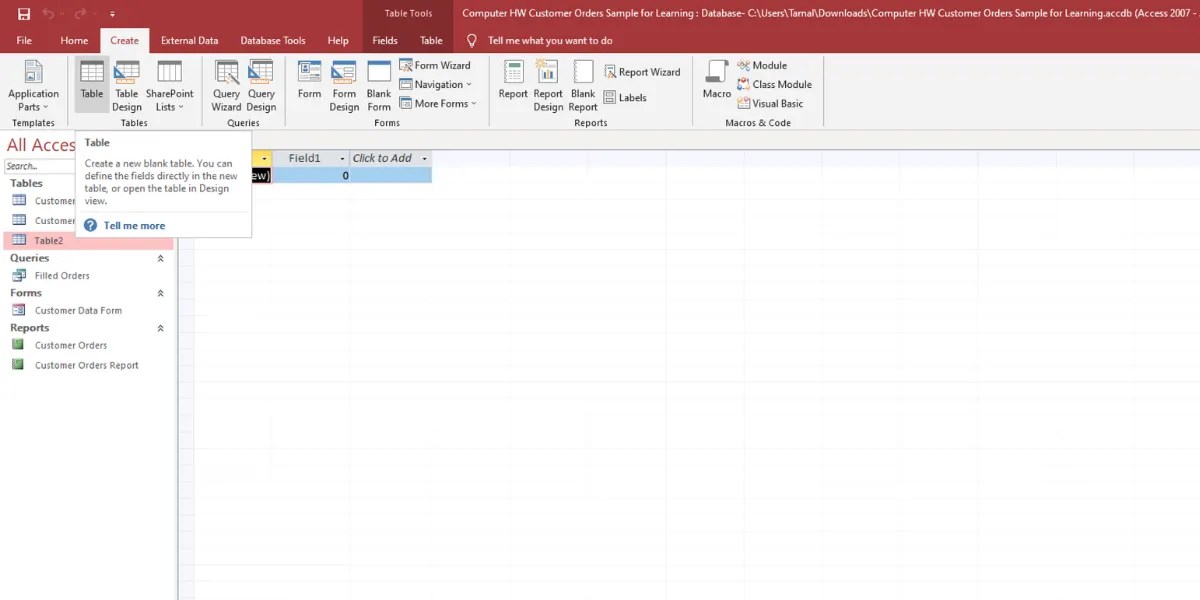
Task: Collapse the Reports section chevron
Action: click(x=158, y=327)
